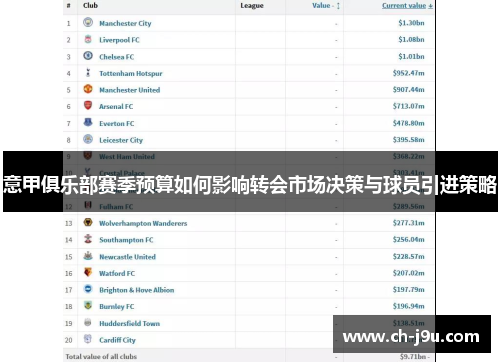Sort by the Current value column header
The height and width of the screenshot is (362, 500).
(407, 6)
